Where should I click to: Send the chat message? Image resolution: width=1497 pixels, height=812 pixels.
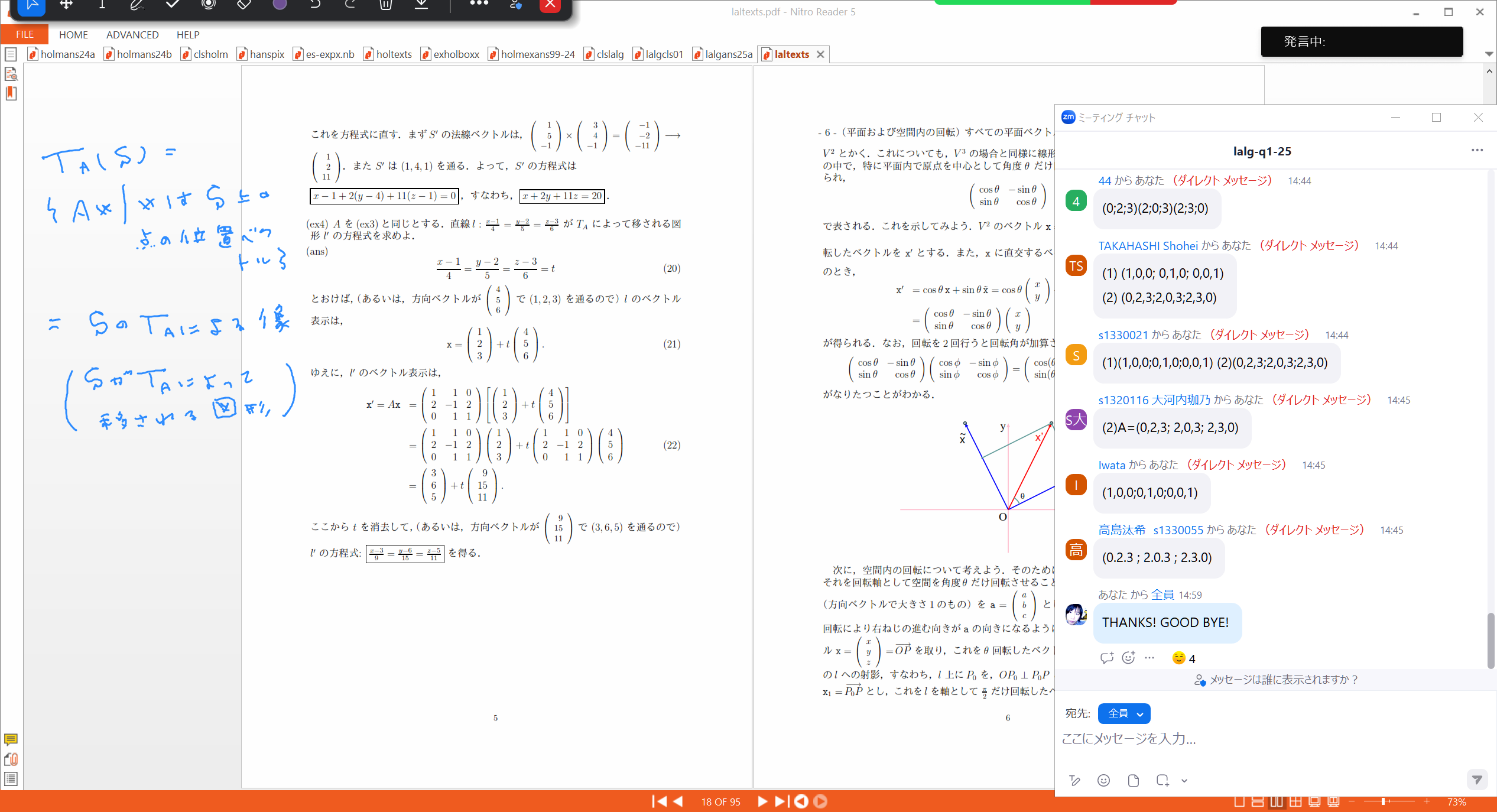1477,780
